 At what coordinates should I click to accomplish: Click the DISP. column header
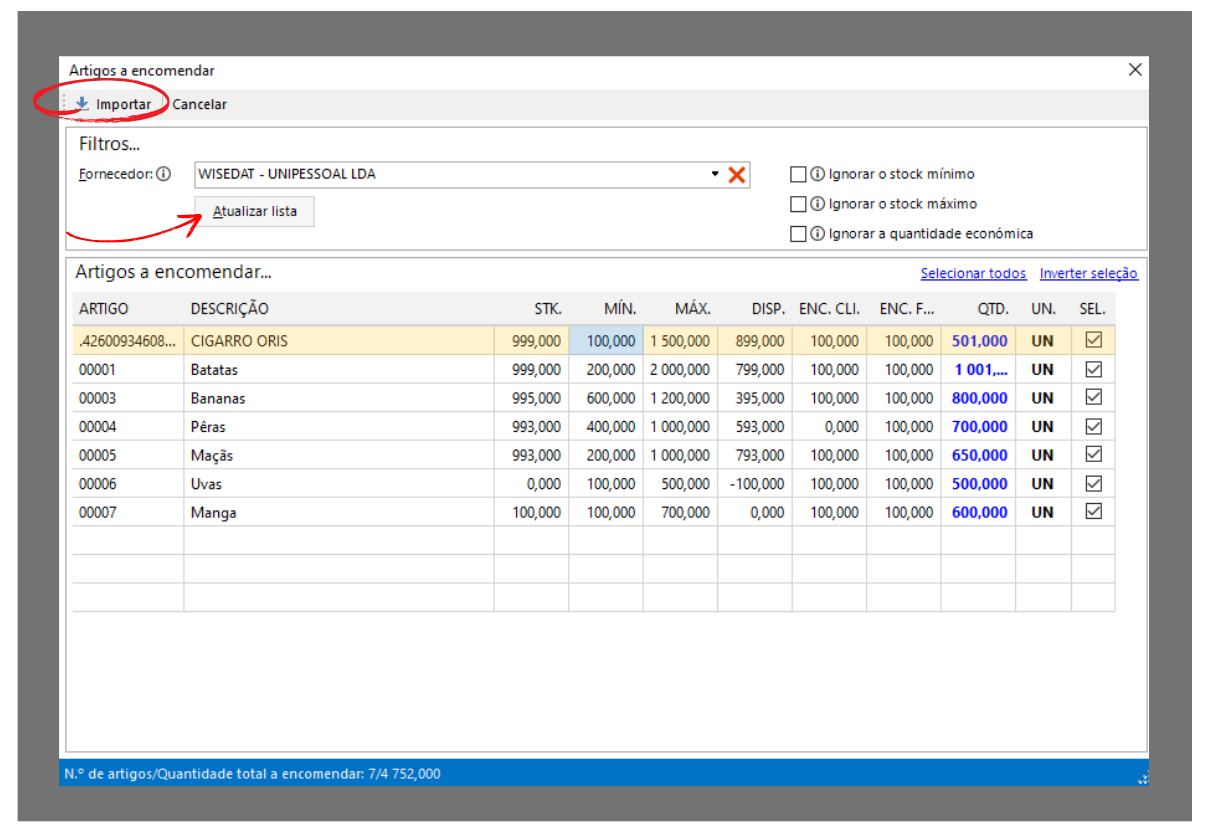pos(755,309)
